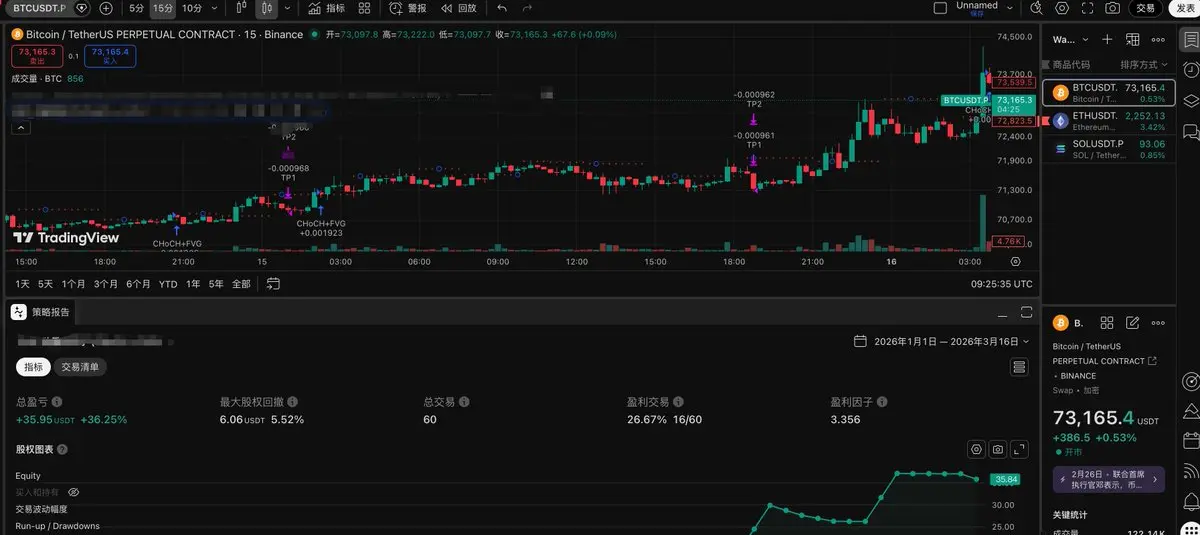The height and width of the screenshot is (535, 1200).
Task: Add symbol to watchlist plus icon
Action: point(1107,40)
